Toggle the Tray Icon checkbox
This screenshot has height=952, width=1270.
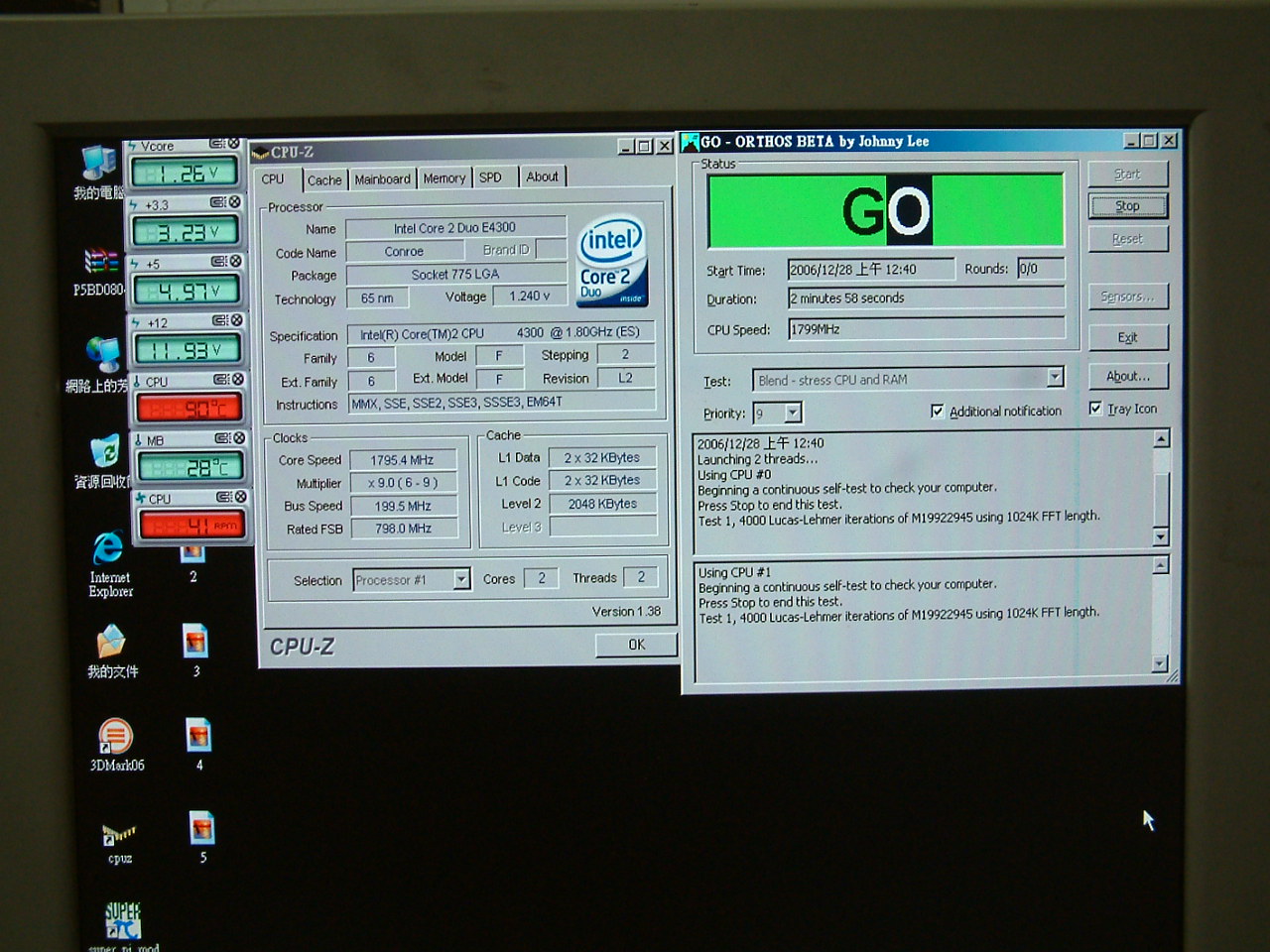[x=1095, y=409]
